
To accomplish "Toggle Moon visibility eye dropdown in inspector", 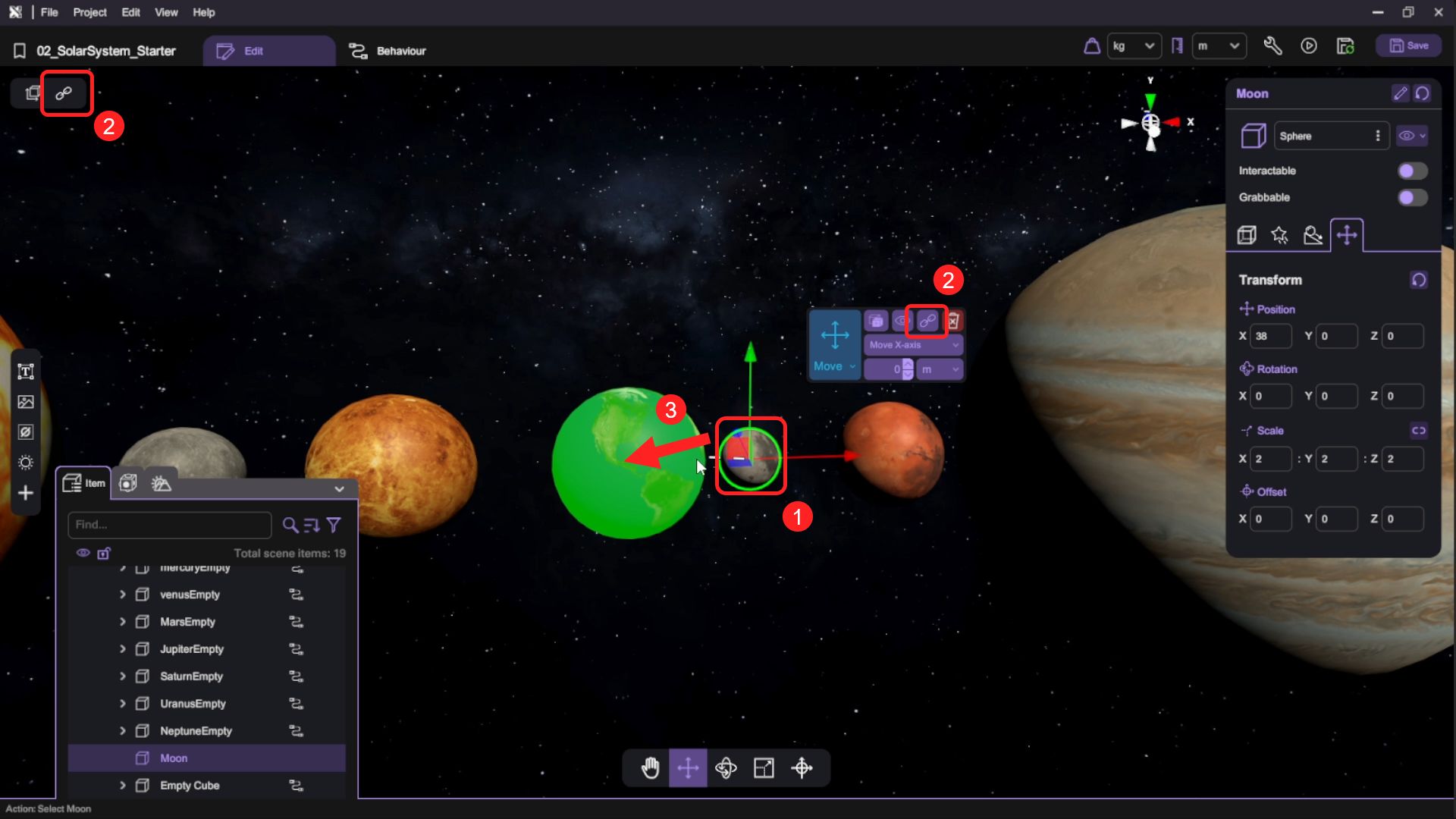I will pos(1411,136).
